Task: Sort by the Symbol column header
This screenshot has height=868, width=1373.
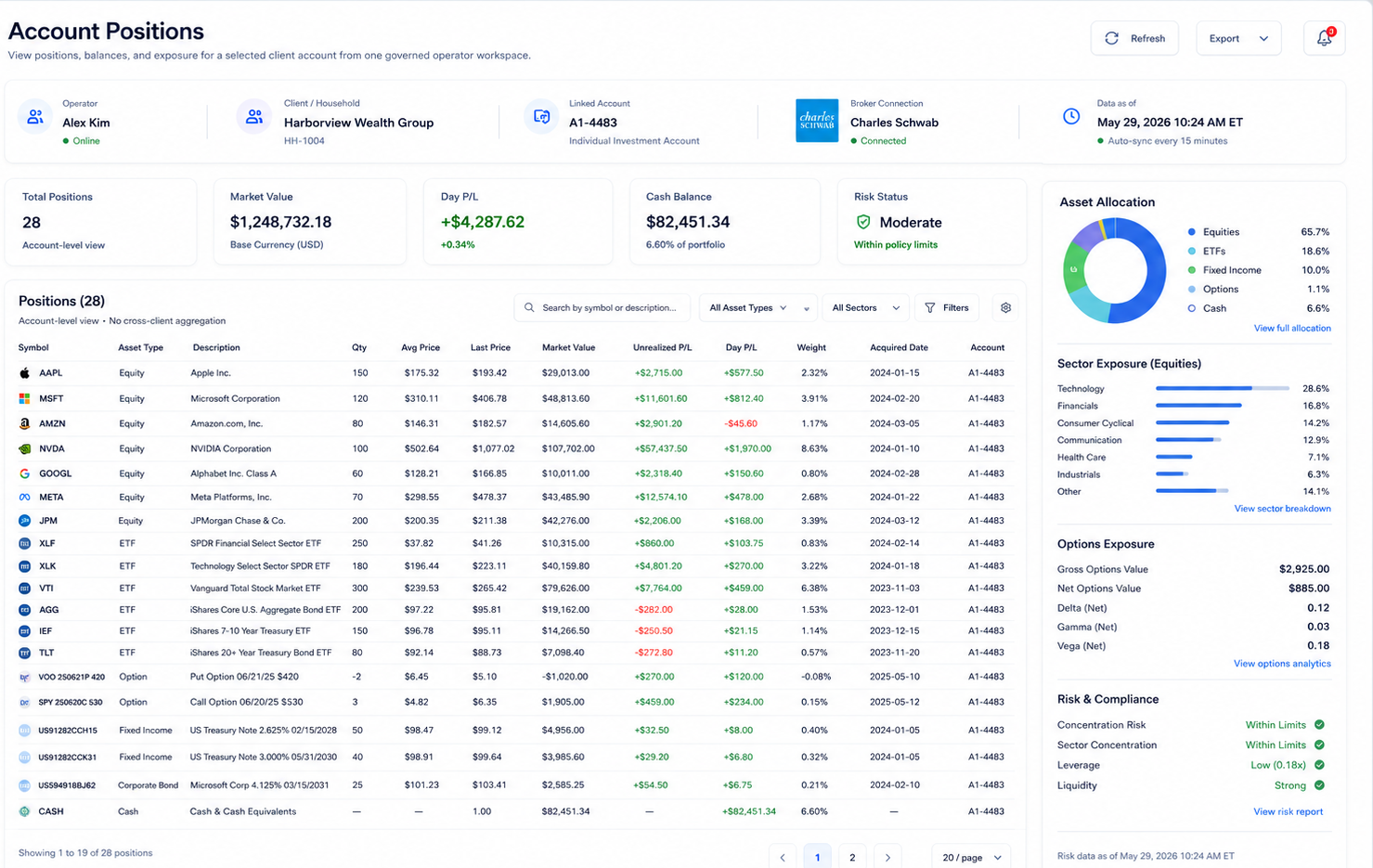Action: (33, 347)
